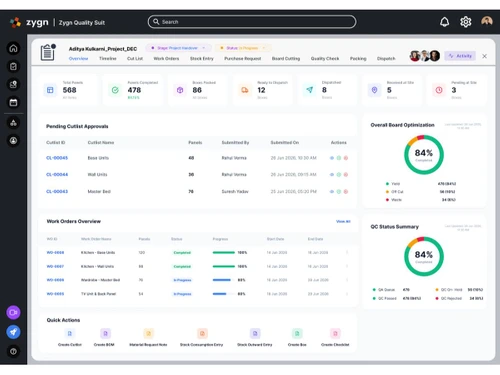The width and height of the screenshot is (500, 375).
Task: Click the purple video camera sidebar button
Action: (x=13, y=312)
